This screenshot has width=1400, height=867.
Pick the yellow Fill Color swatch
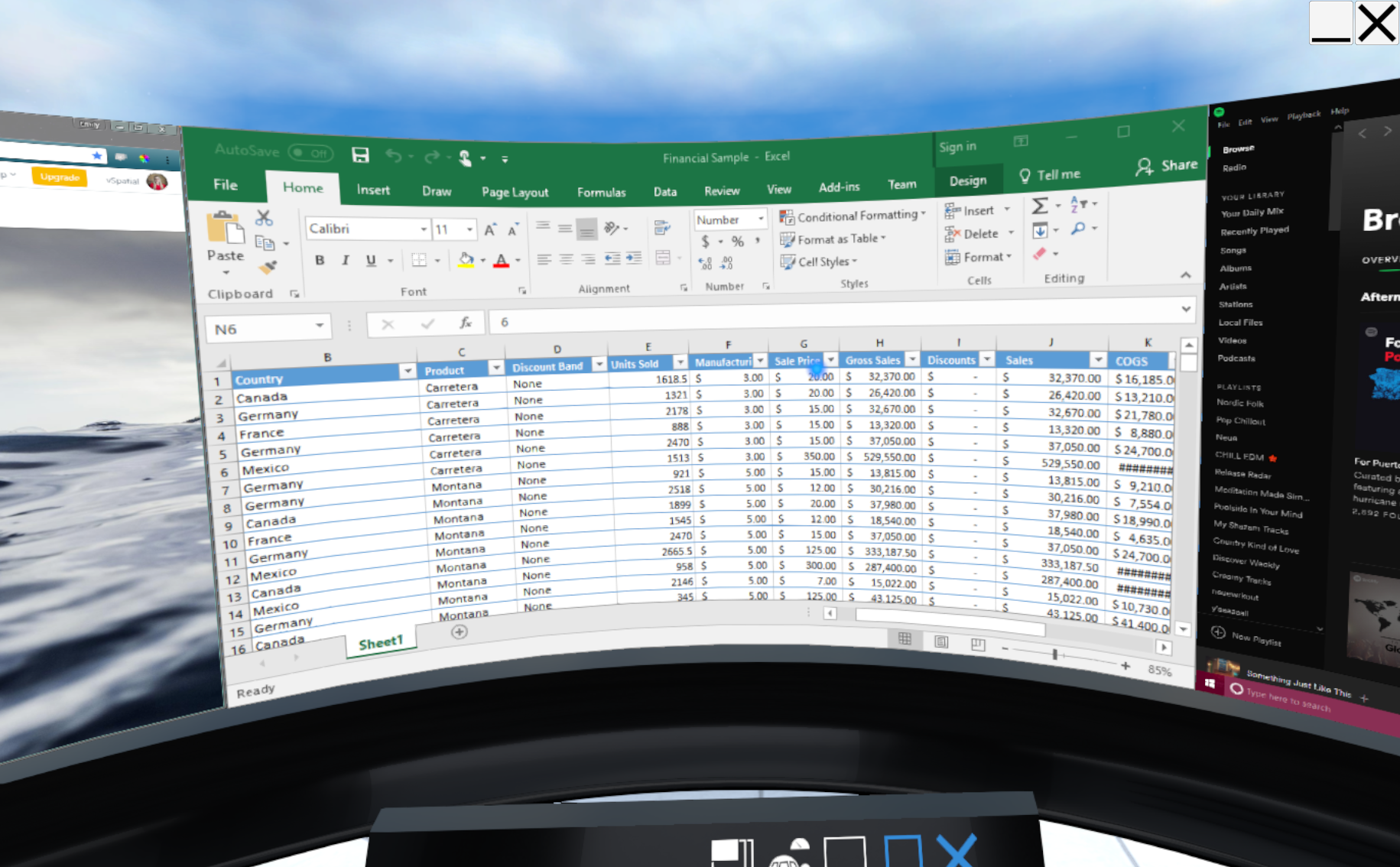point(466,260)
